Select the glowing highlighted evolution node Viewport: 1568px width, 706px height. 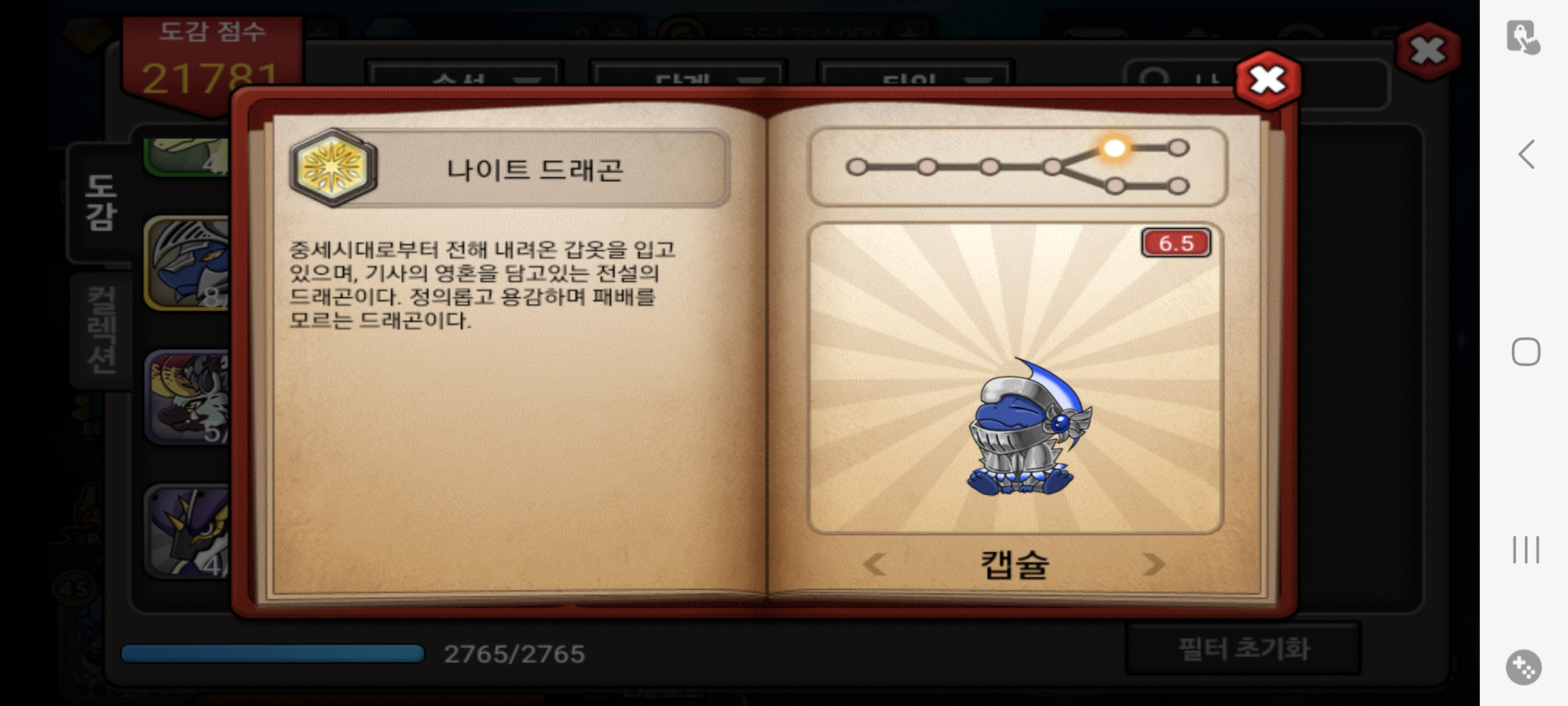(x=1115, y=148)
